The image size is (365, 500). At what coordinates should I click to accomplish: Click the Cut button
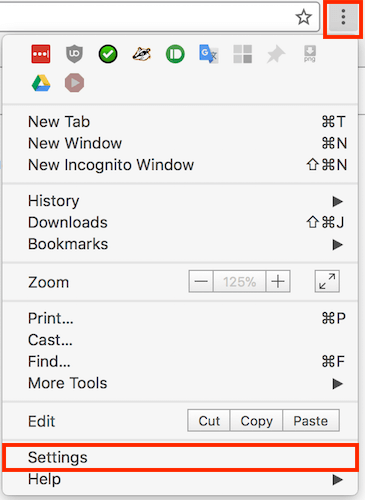tap(209, 421)
